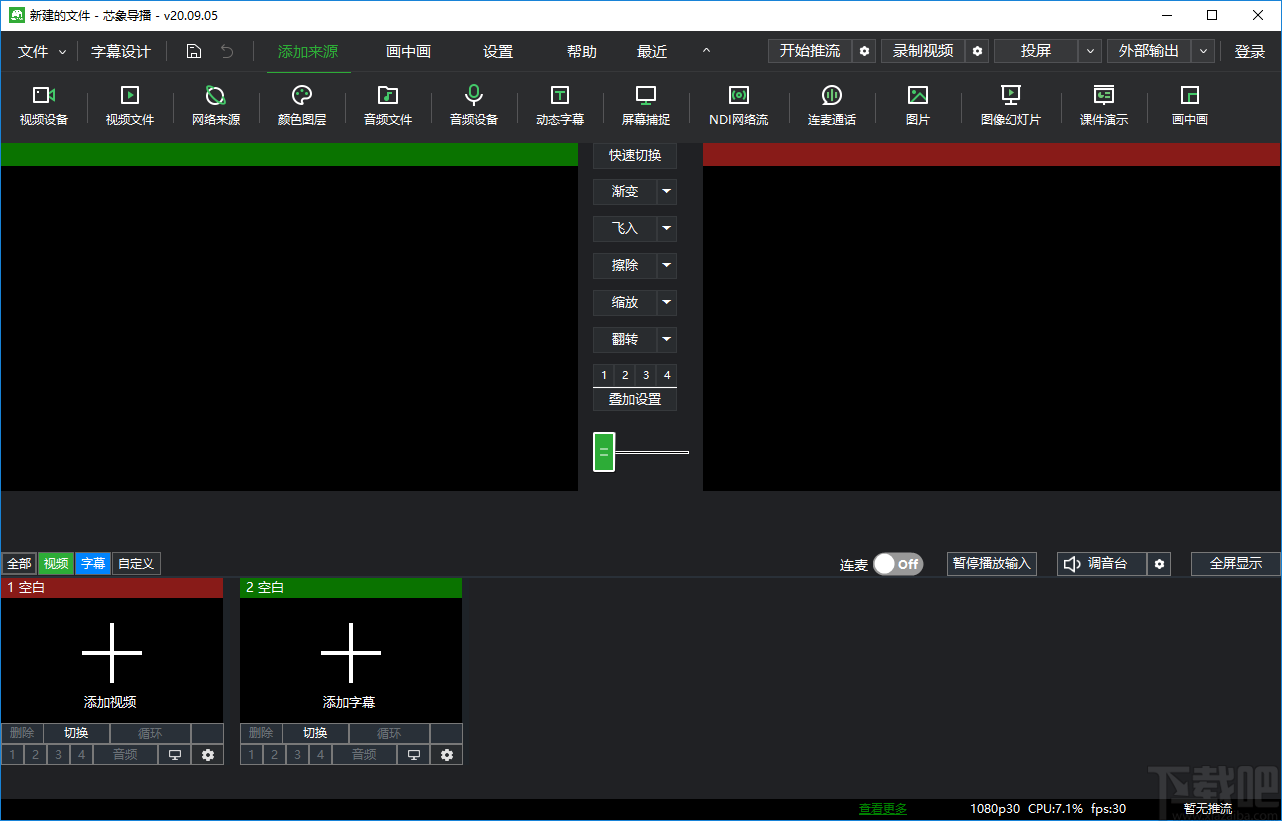Open settings gear next to 开始推流
Image resolution: width=1282 pixels, height=821 pixels.
(865, 51)
